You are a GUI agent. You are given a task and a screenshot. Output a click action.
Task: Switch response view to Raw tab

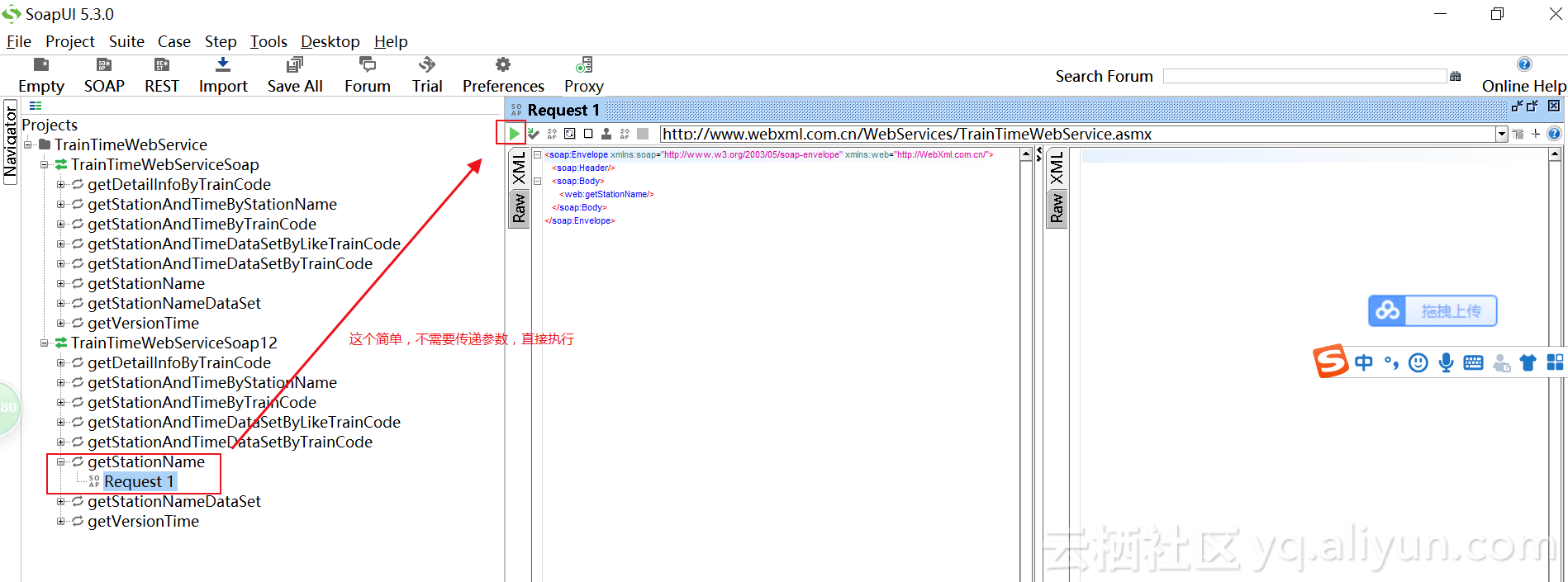(x=1057, y=208)
